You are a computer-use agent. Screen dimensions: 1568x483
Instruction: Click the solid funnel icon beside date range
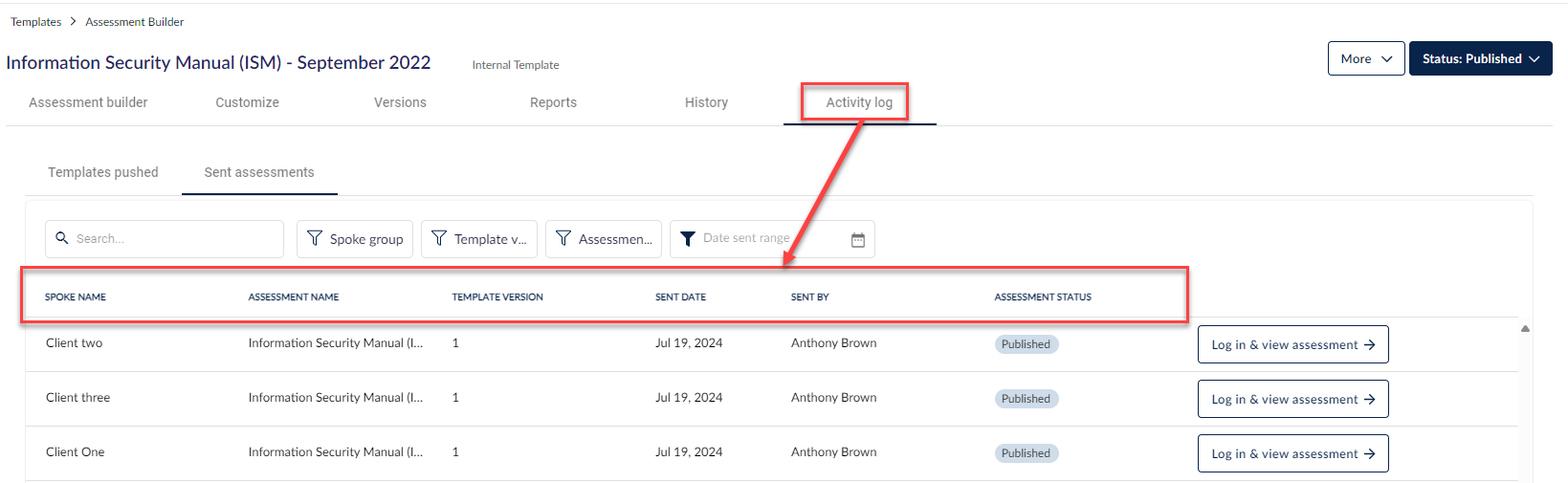(x=687, y=239)
